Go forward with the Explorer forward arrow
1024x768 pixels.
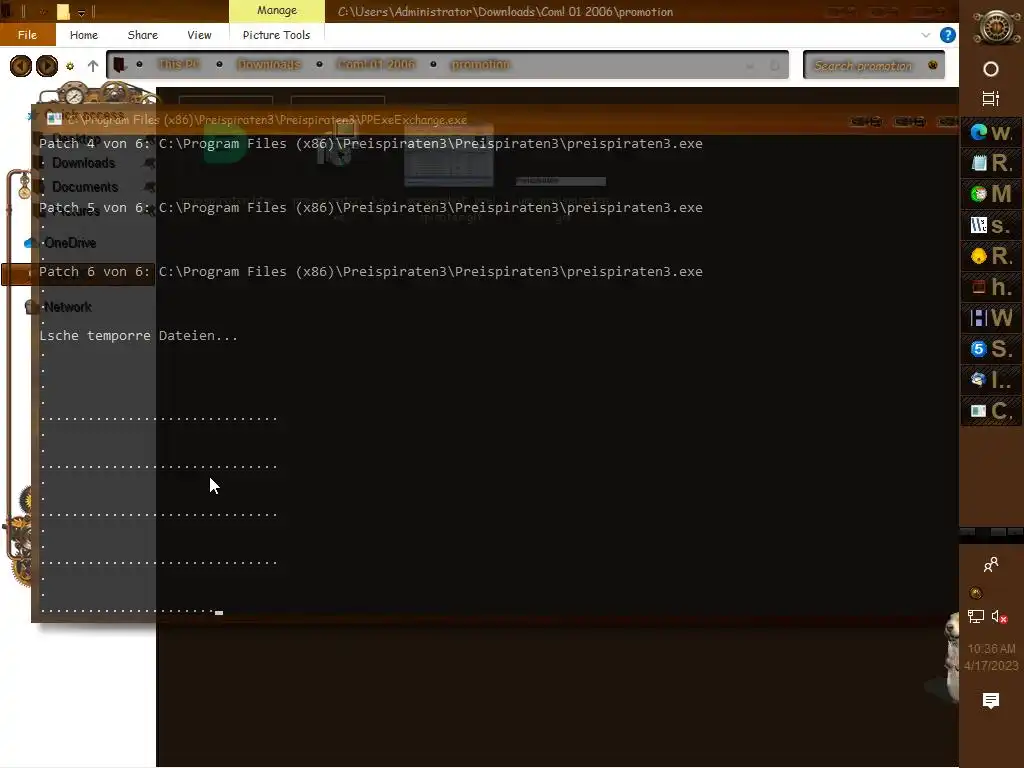pyautogui.click(x=46, y=65)
